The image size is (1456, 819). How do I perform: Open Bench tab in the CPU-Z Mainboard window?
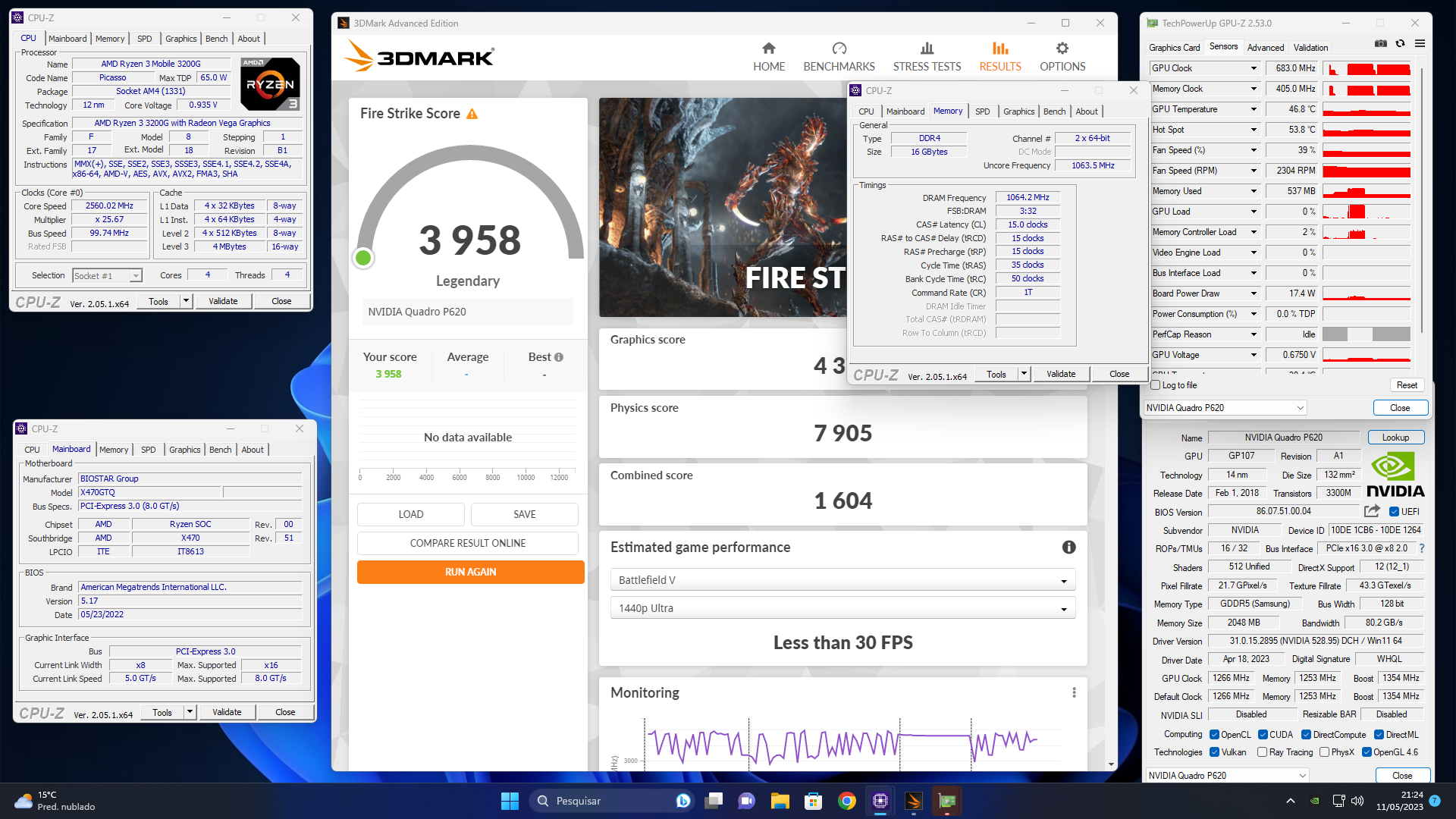tap(220, 450)
